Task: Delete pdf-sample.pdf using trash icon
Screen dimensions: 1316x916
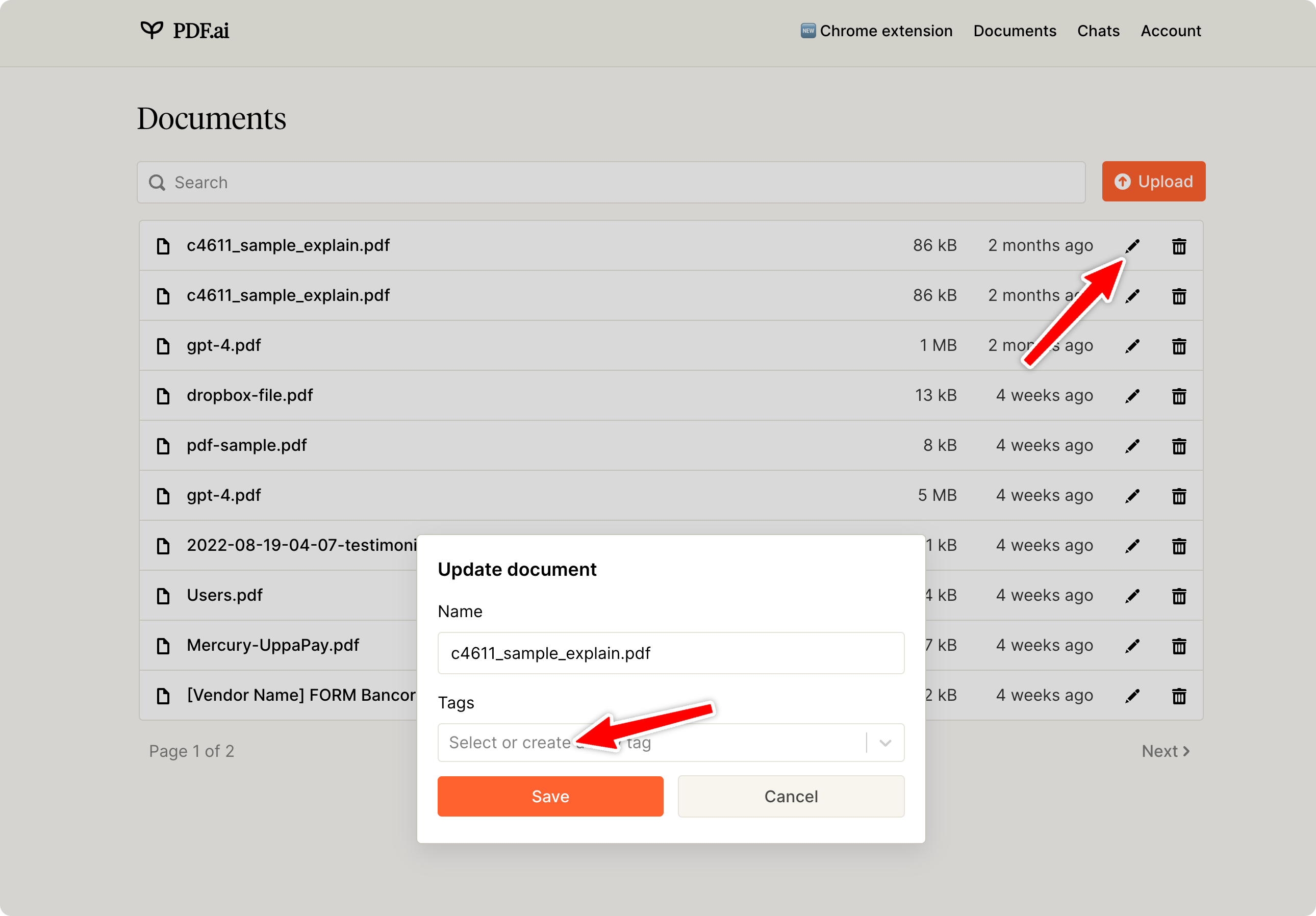Action: (x=1178, y=446)
